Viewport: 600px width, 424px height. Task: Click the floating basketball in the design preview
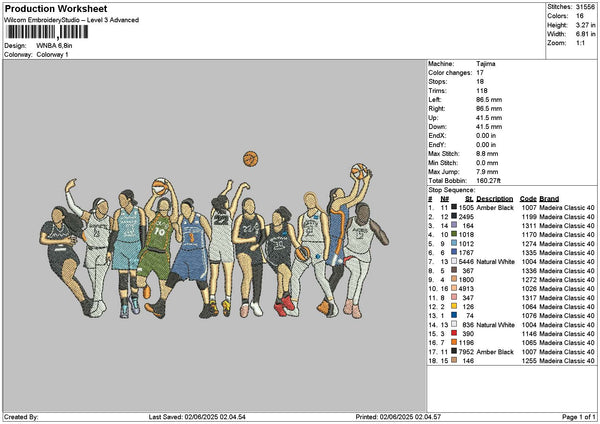coord(250,158)
